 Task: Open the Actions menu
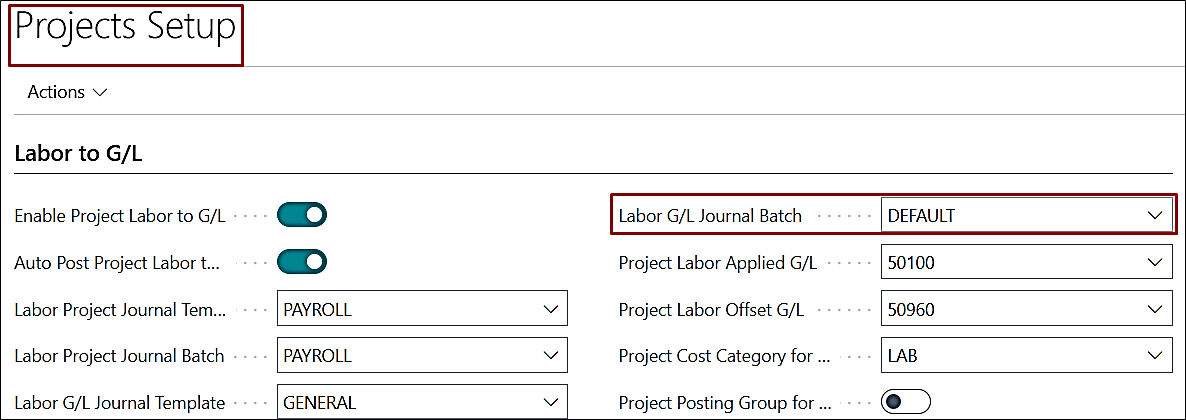click(x=67, y=92)
